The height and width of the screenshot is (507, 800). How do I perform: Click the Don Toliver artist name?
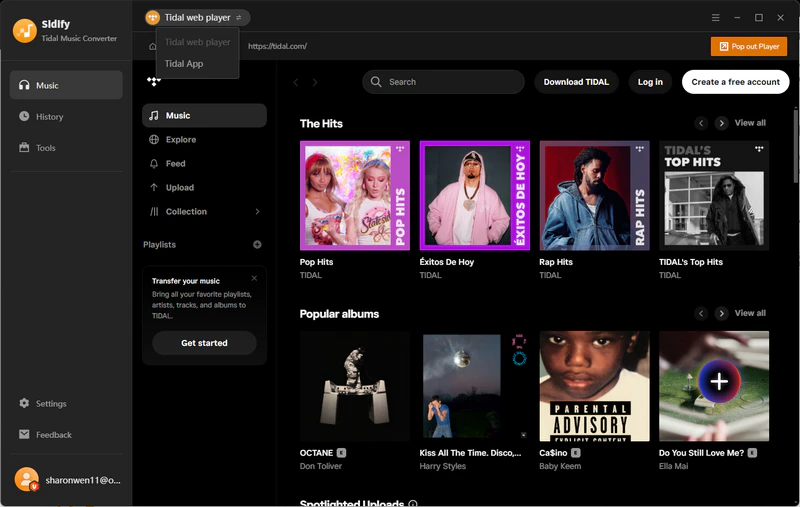(x=321, y=466)
